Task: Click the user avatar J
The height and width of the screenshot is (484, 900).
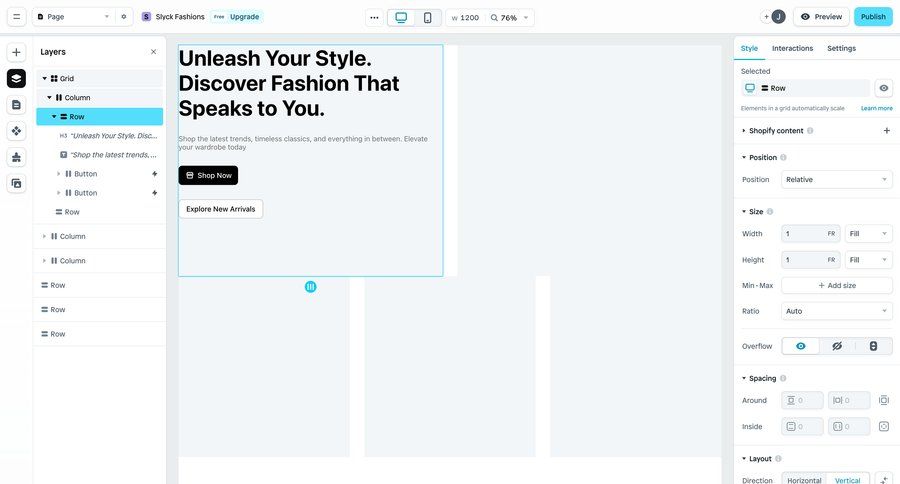Action: tap(778, 17)
